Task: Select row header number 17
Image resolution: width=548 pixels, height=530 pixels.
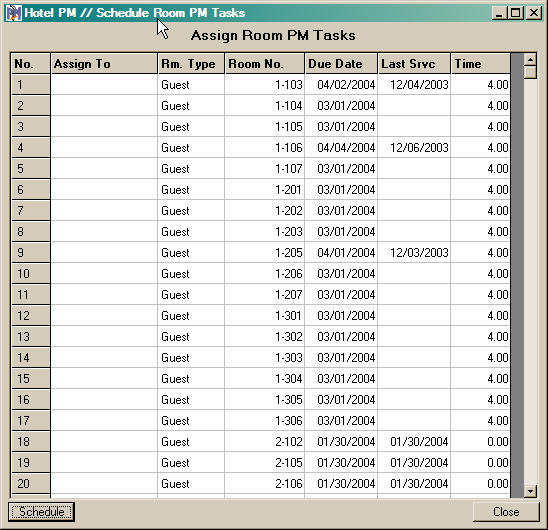Action: pyautogui.click(x=31, y=421)
